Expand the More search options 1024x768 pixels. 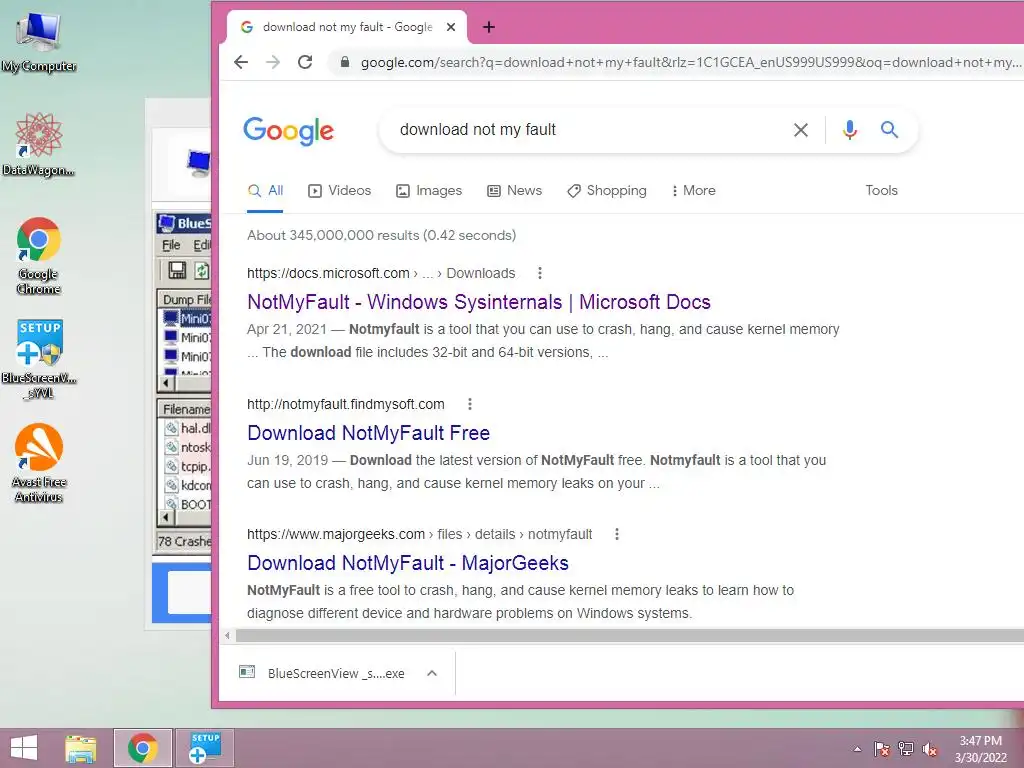[x=694, y=191]
